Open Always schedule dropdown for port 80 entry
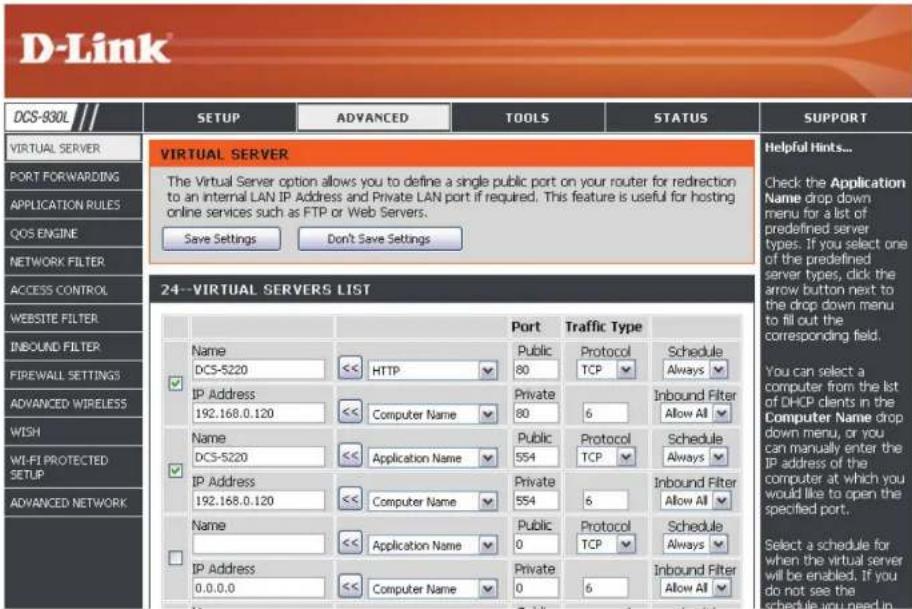This screenshot has height=609, width=912. pos(695,369)
